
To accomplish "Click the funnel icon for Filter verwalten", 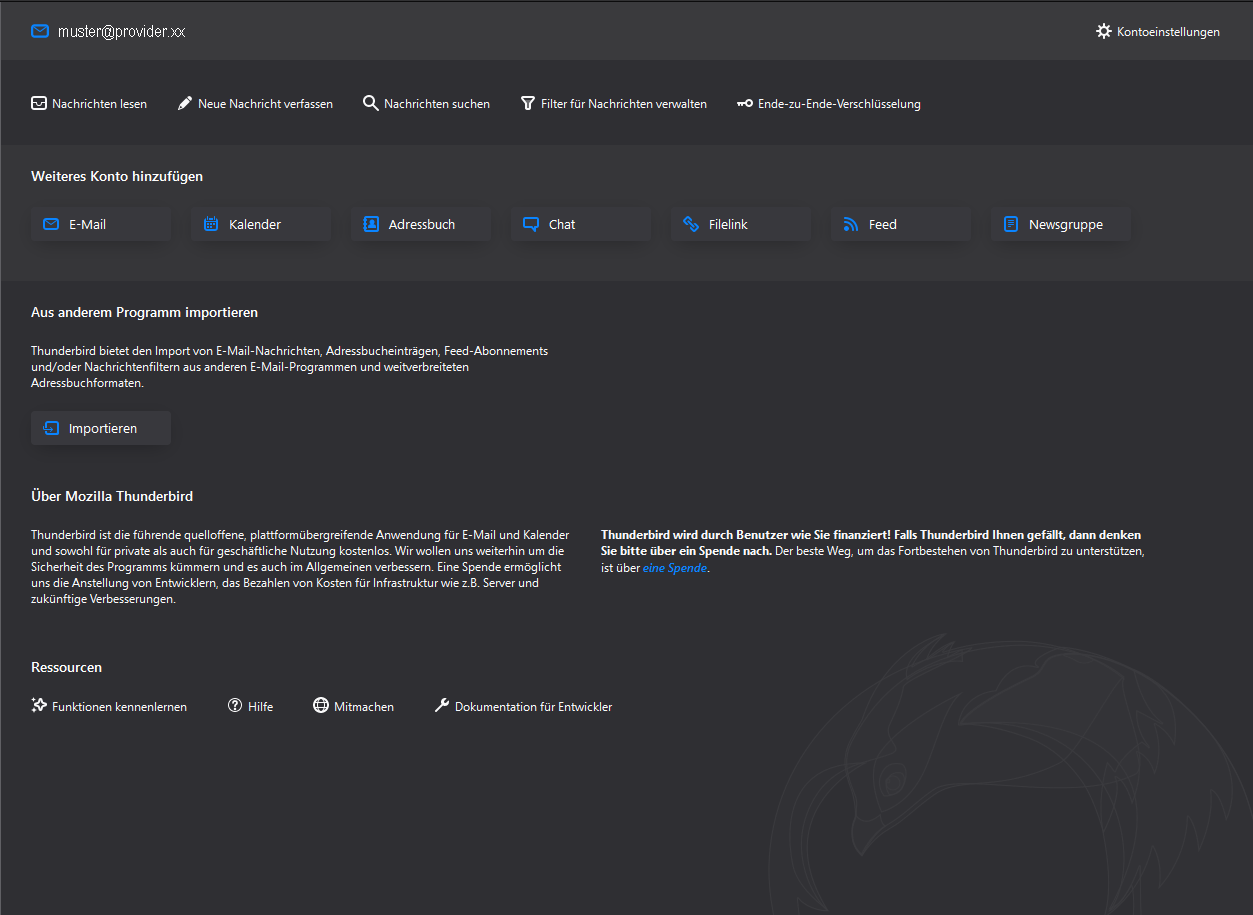I will point(528,103).
